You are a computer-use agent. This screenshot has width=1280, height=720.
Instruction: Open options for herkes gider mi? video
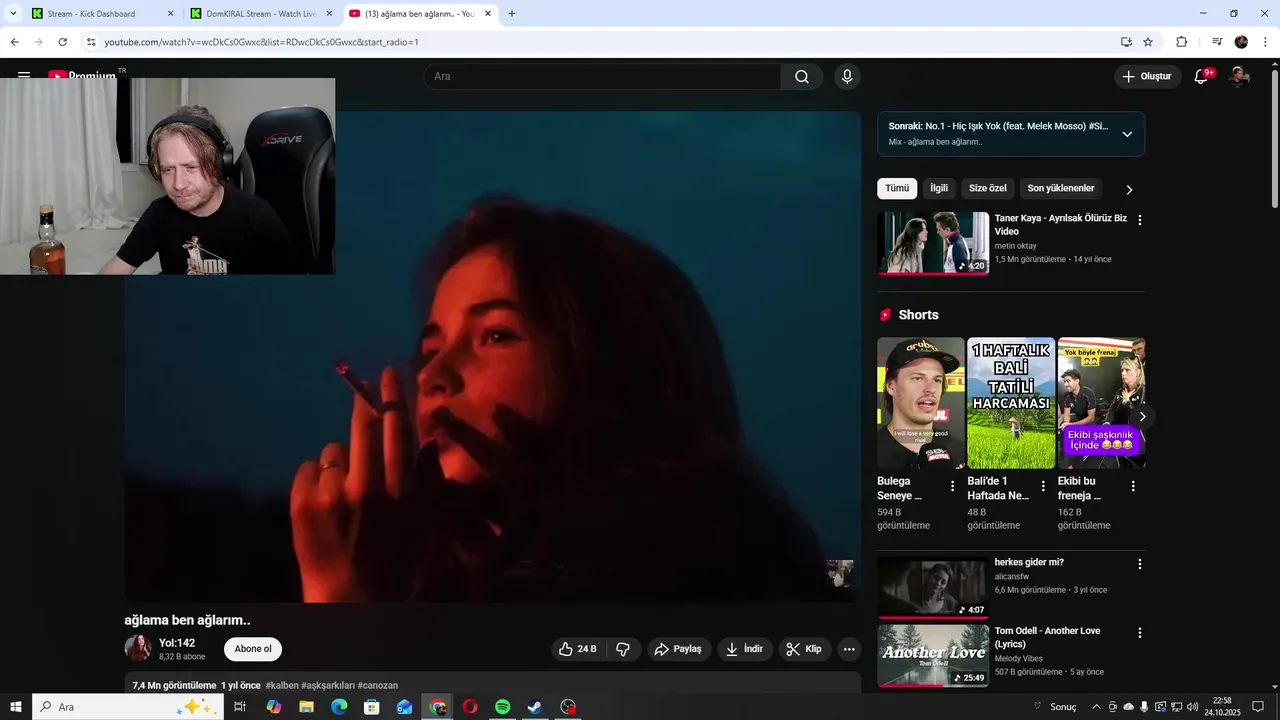(x=1139, y=564)
